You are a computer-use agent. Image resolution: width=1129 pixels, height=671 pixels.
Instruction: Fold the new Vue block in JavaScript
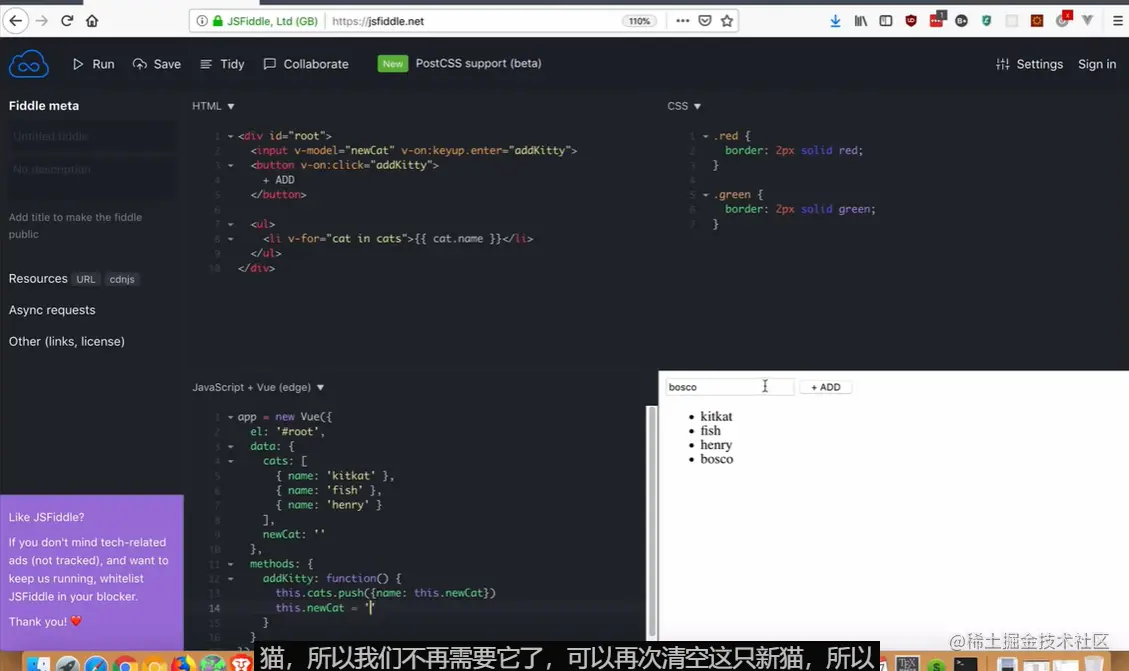230,417
